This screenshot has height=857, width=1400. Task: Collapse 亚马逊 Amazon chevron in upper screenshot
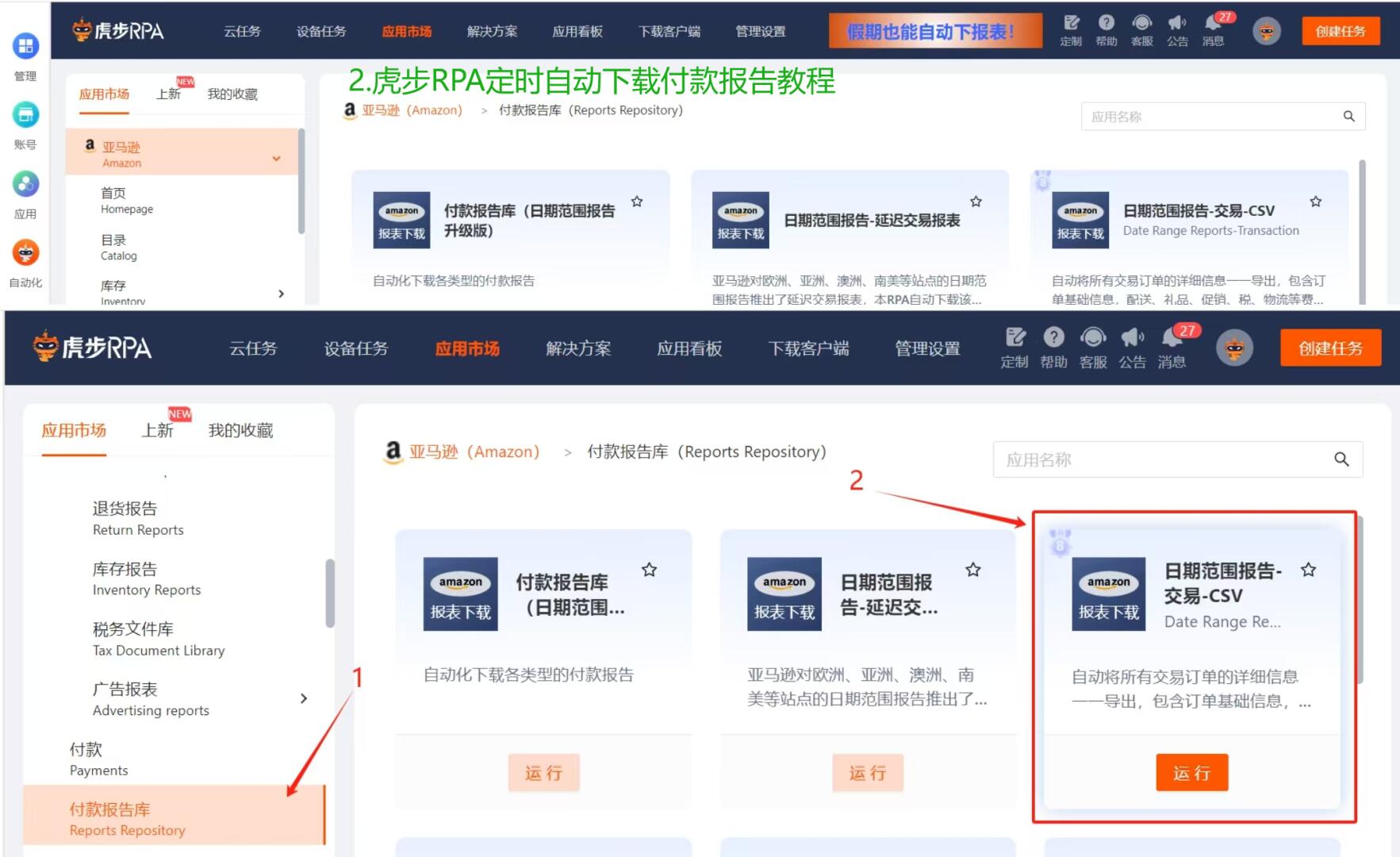coord(276,159)
